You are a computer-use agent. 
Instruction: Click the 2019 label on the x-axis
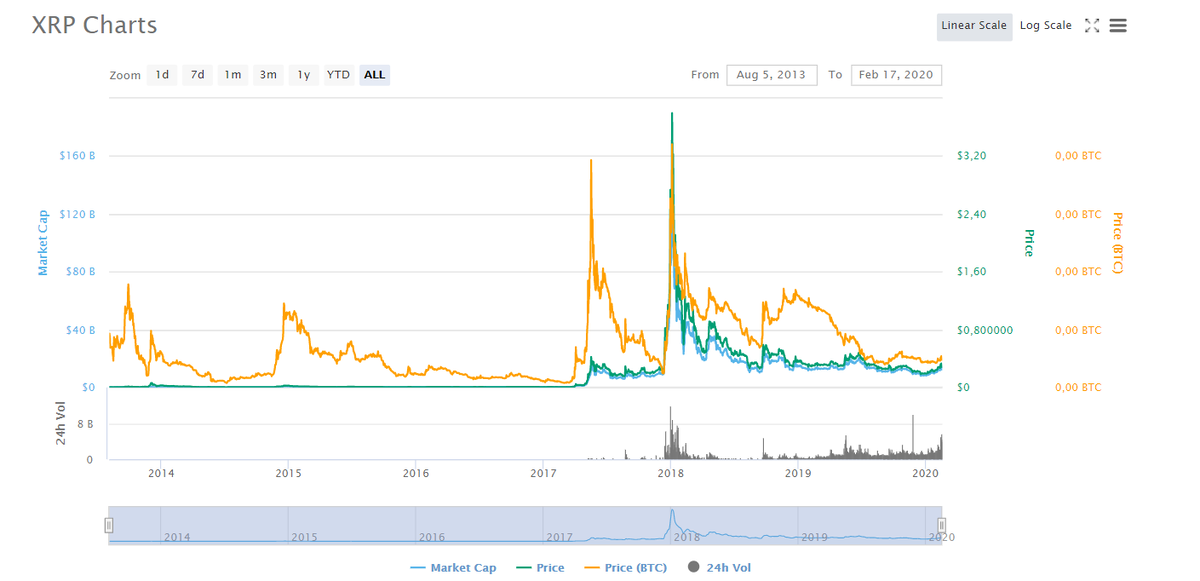click(797, 472)
